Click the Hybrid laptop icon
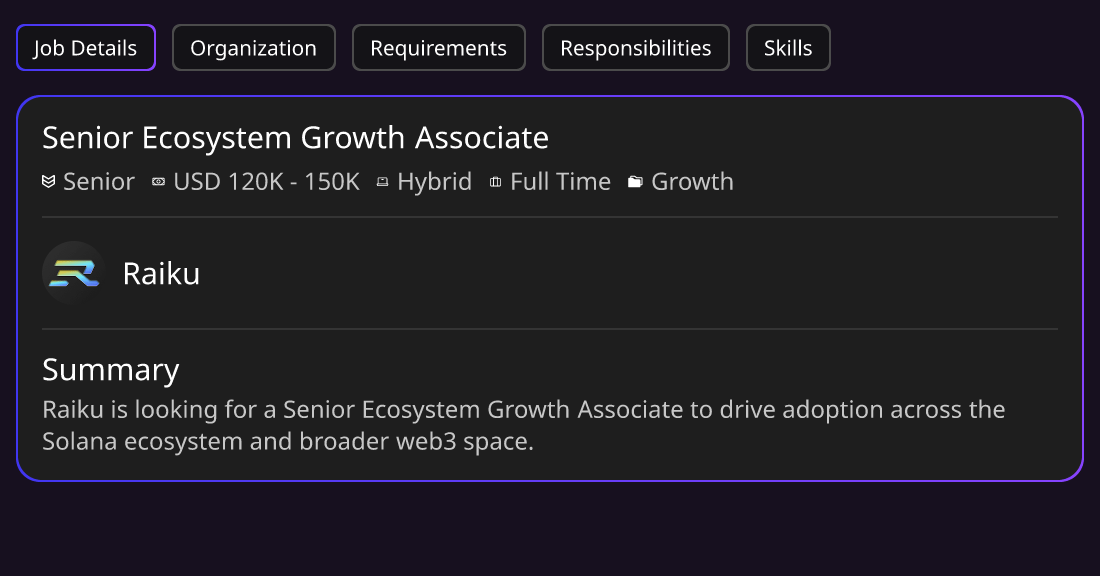Viewport: 1100px width, 576px height. click(x=382, y=182)
